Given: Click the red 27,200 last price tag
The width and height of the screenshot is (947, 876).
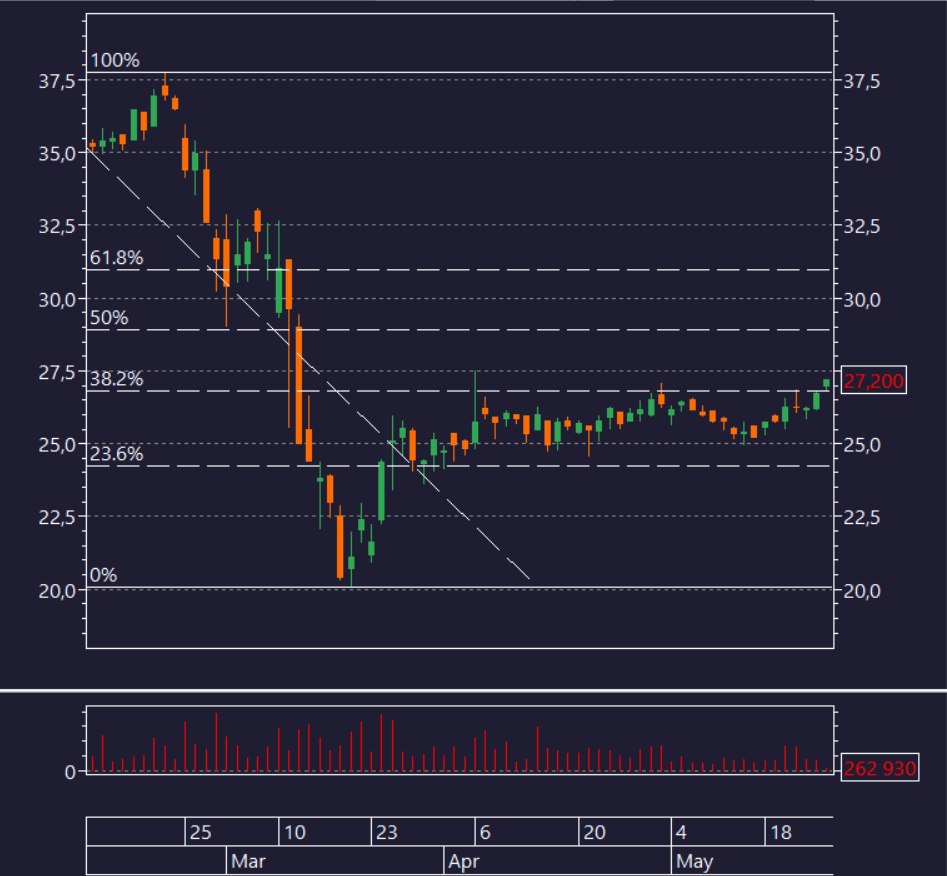Looking at the screenshot, I should click(873, 381).
